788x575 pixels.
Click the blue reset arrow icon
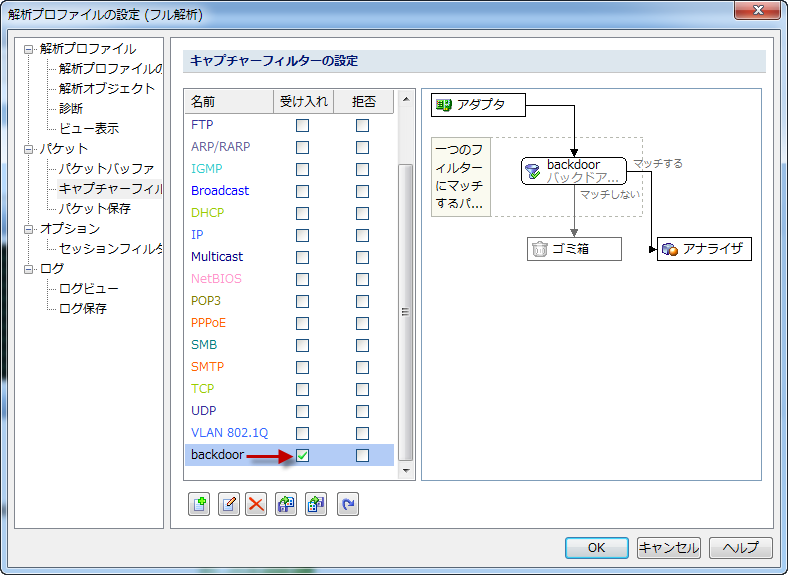347,505
